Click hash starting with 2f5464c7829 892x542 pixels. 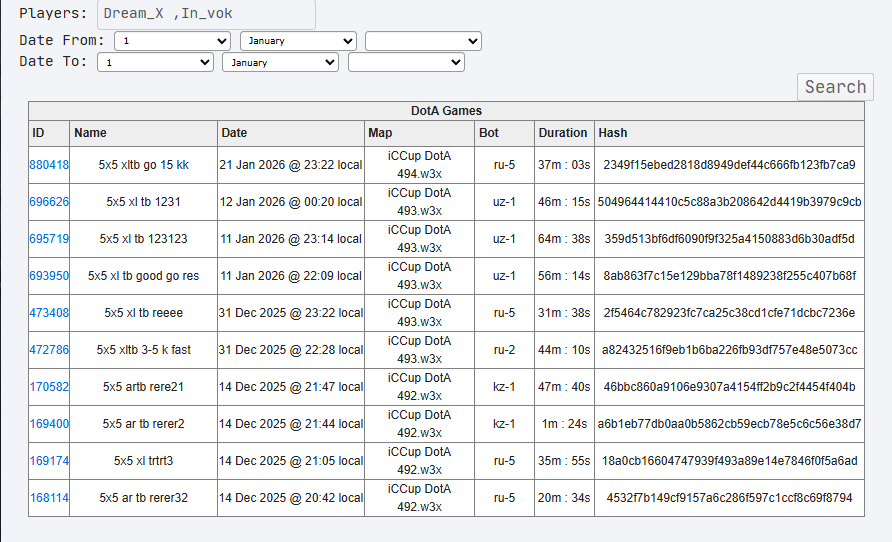click(729, 313)
